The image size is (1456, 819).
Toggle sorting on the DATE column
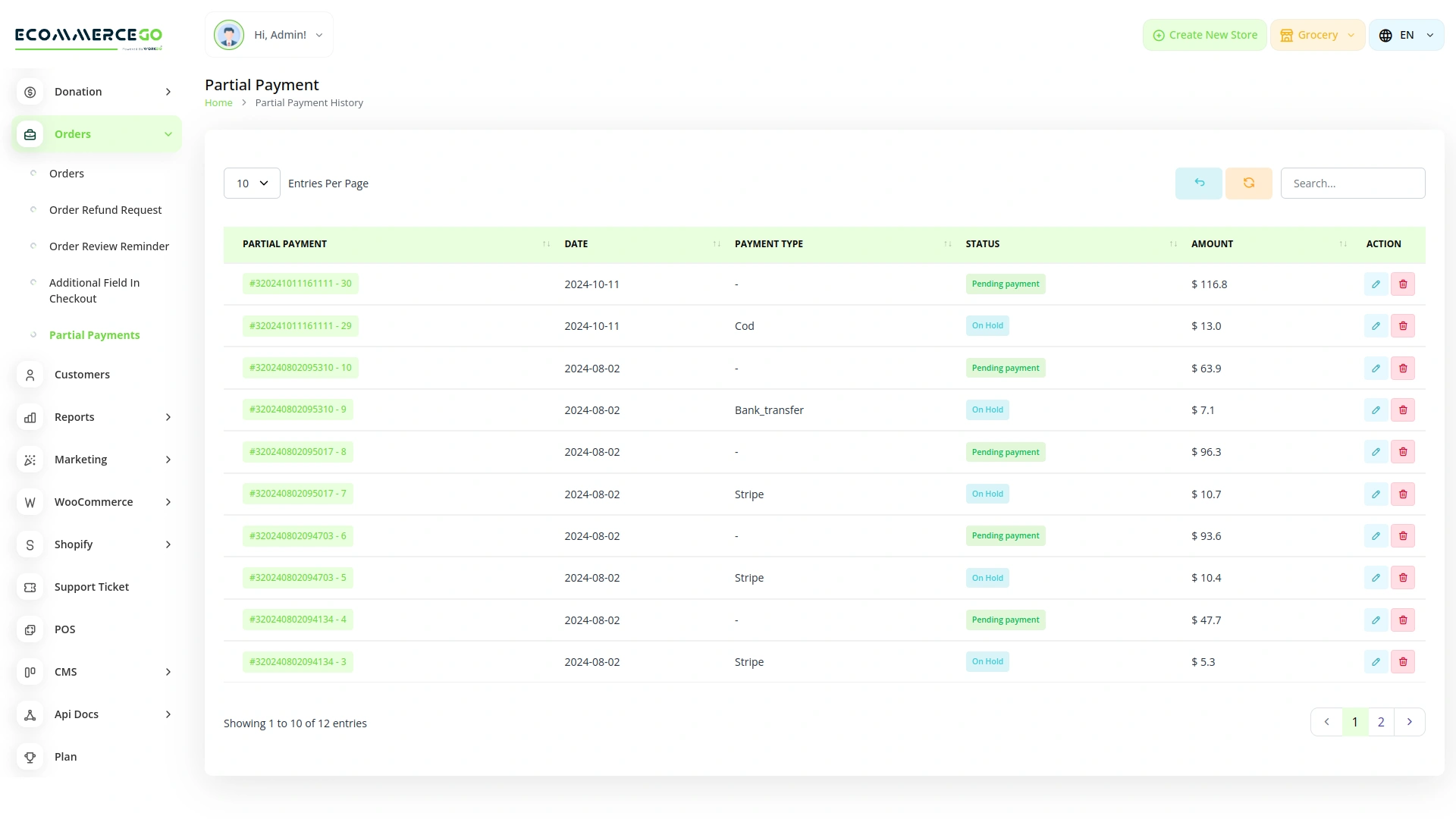point(716,243)
